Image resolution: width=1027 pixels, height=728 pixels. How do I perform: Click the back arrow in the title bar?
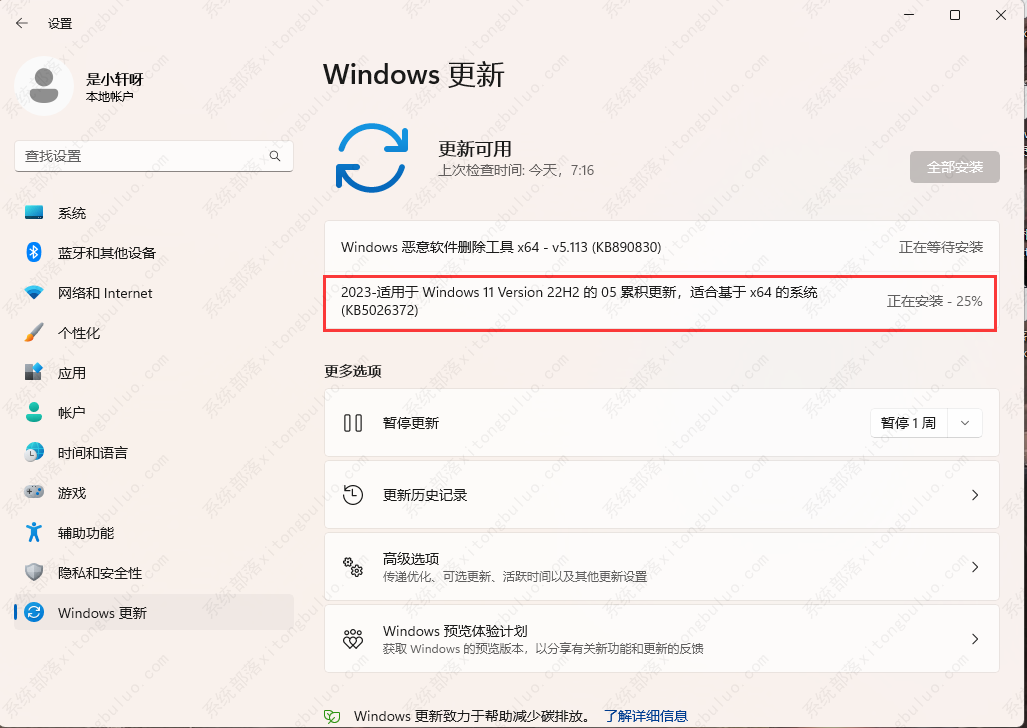[x=22, y=24]
